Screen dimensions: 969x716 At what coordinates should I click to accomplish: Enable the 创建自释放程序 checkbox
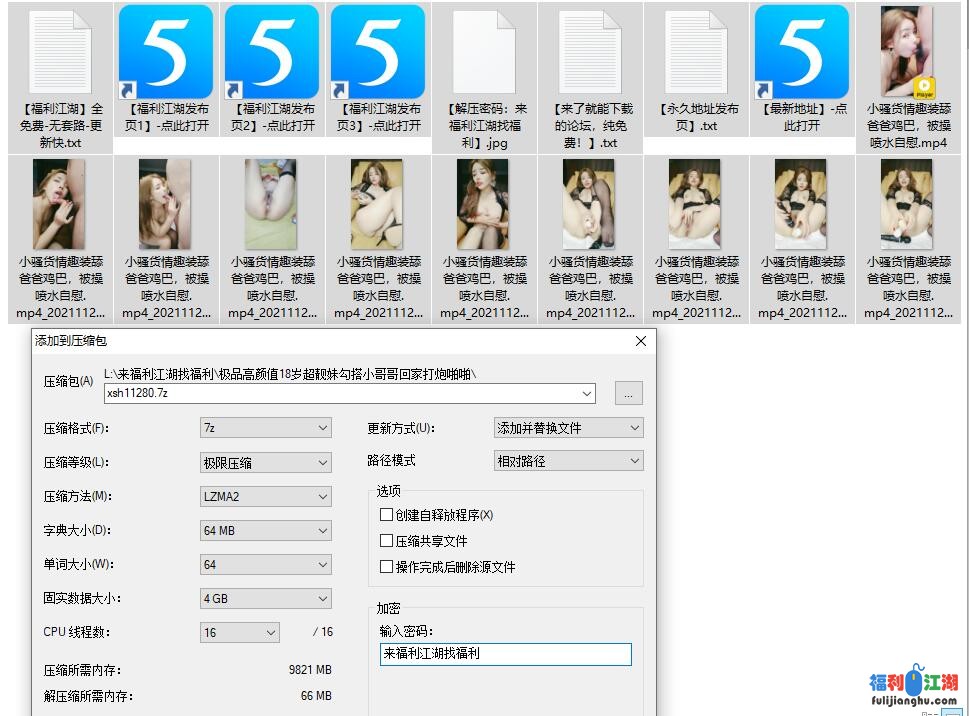387,515
